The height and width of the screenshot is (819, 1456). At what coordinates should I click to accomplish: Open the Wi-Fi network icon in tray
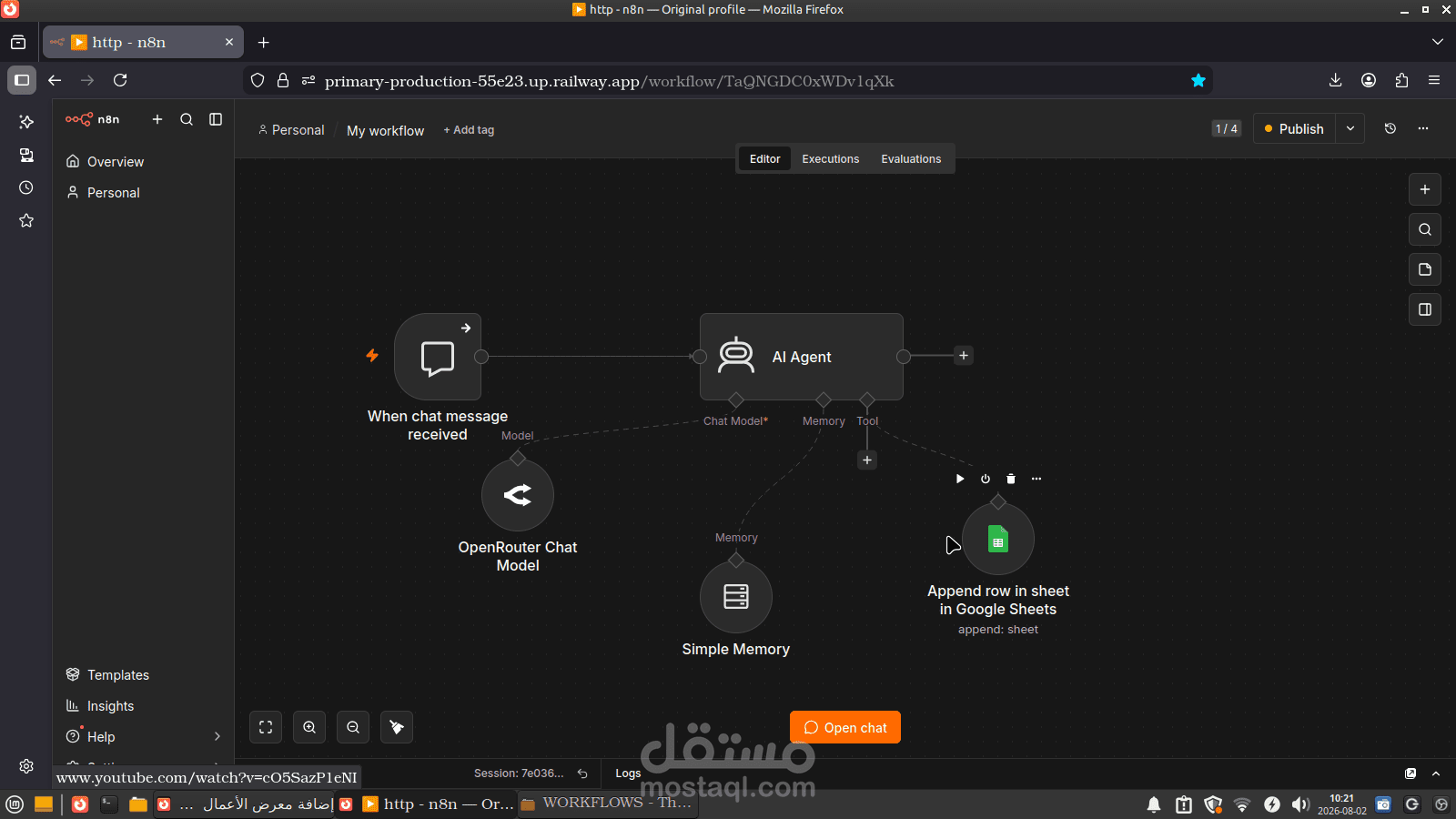pyautogui.click(x=1242, y=804)
